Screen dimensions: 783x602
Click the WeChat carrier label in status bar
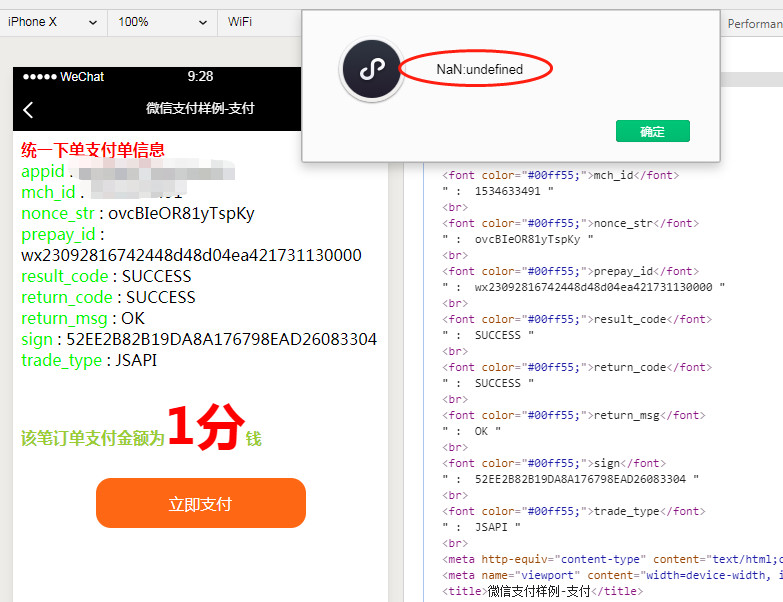tap(82, 77)
